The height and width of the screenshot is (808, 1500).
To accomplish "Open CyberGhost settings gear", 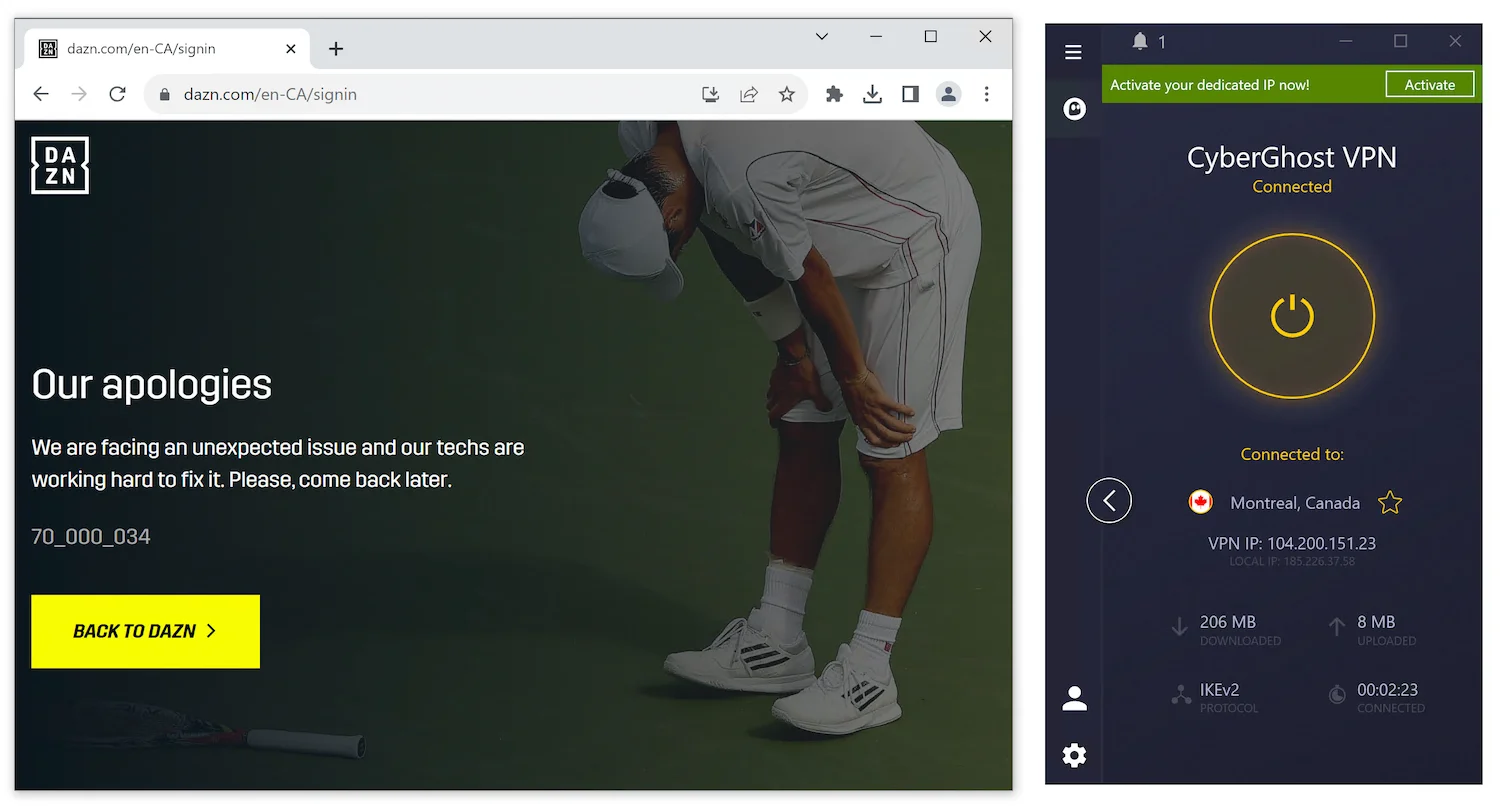I will tap(1075, 755).
